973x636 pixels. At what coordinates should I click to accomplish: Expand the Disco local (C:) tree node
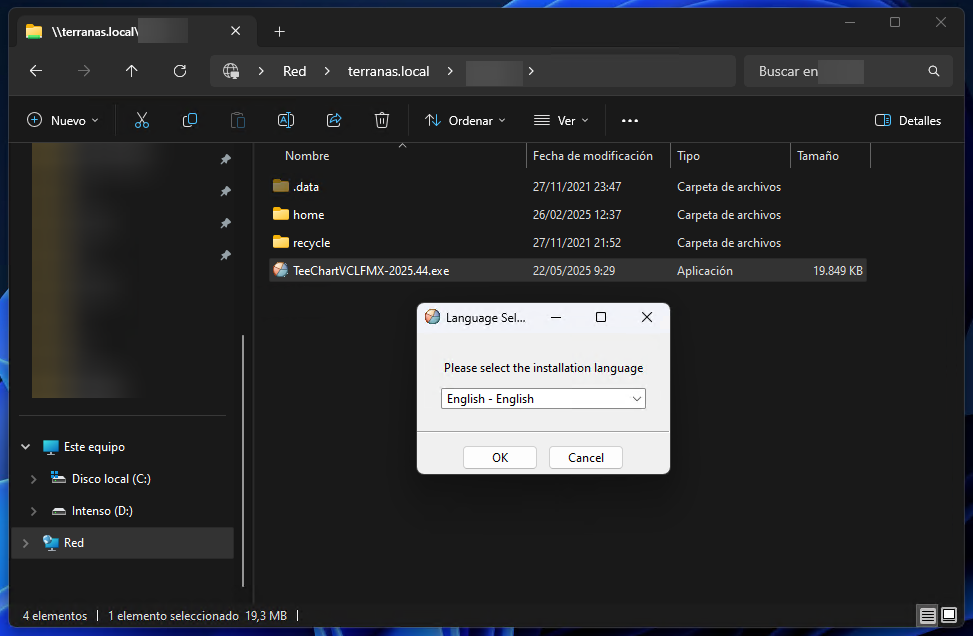tap(34, 479)
